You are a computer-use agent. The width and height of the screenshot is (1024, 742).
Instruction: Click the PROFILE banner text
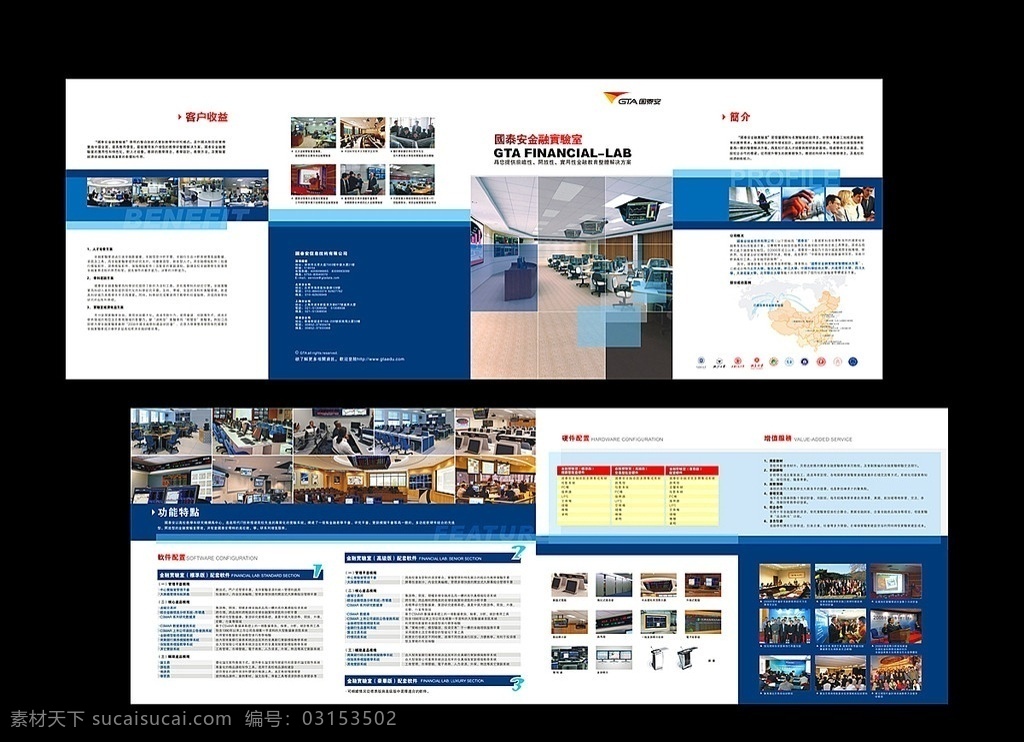(784, 178)
